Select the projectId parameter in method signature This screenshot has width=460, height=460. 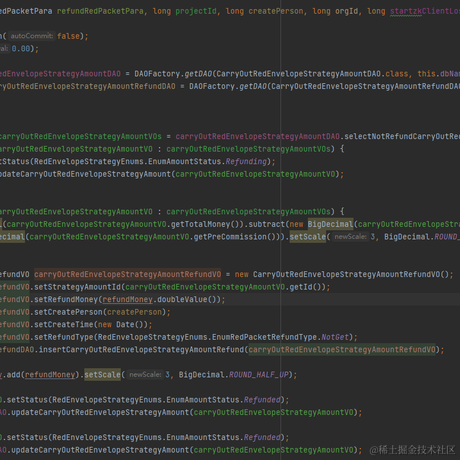(196, 11)
